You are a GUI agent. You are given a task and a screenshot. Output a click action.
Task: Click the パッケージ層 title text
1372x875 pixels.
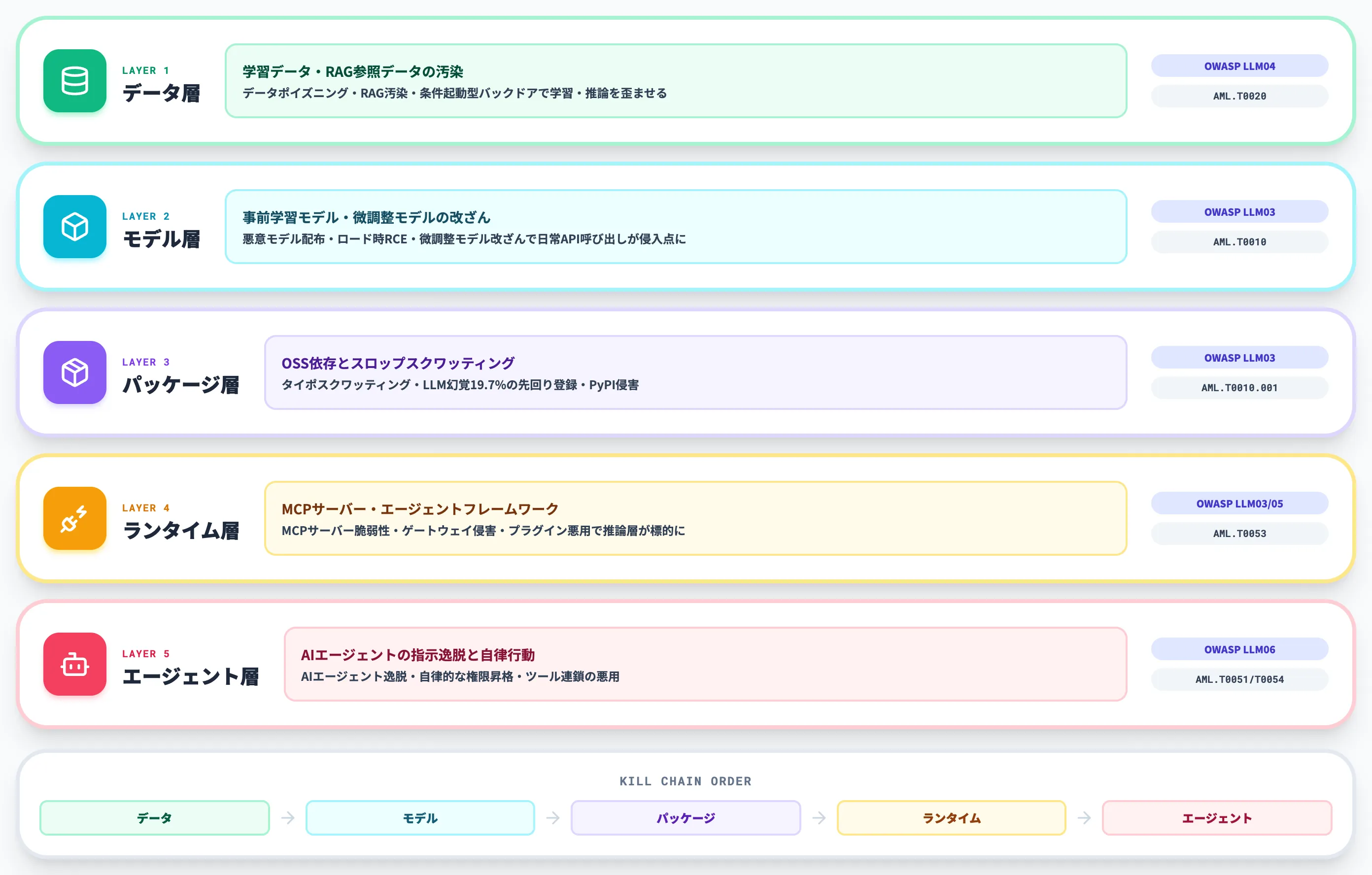tap(180, 384)
